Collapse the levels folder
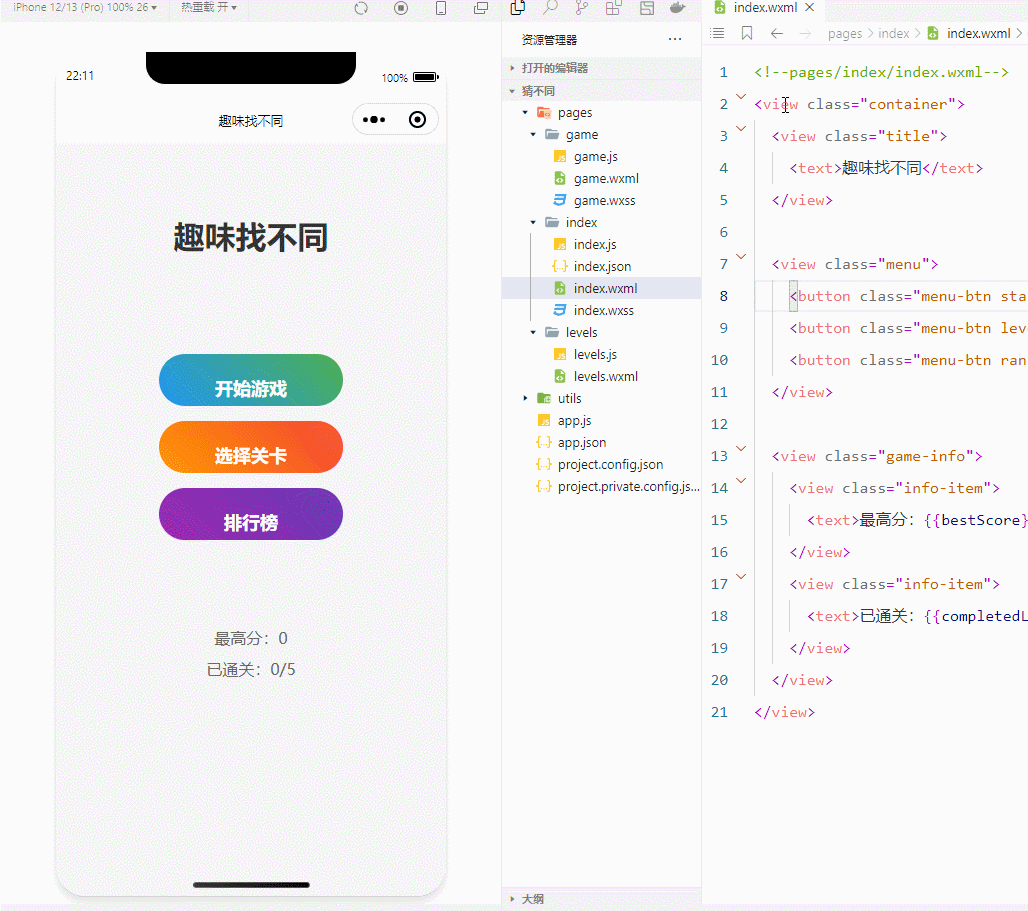 coord(533,332)
